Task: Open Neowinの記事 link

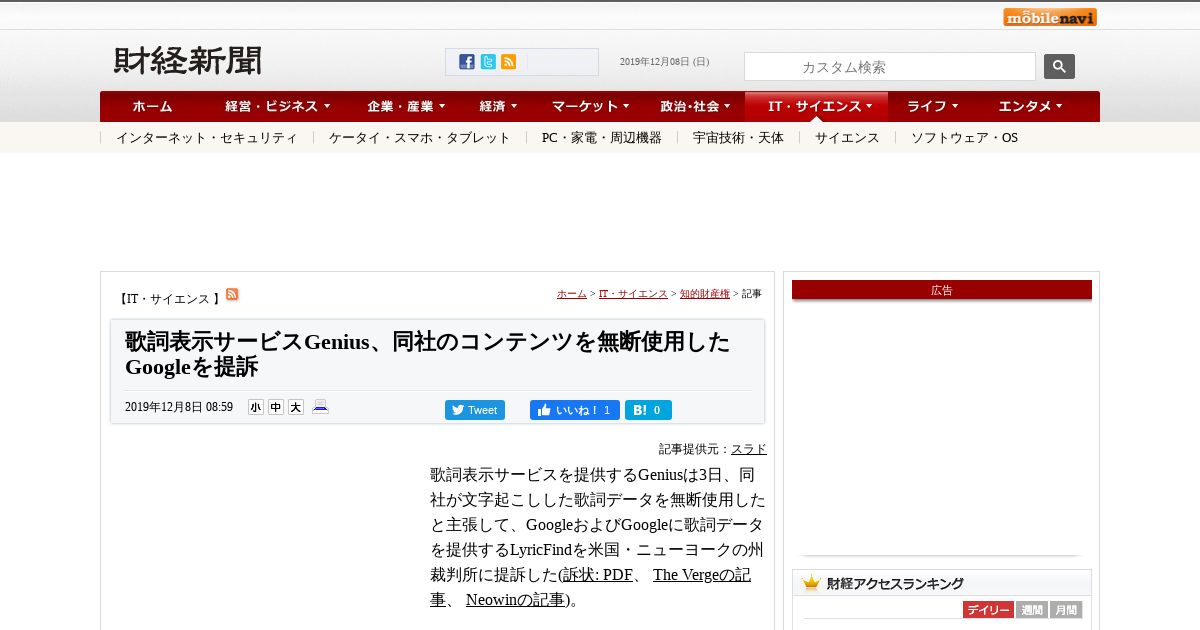Action: click(515, 600)
